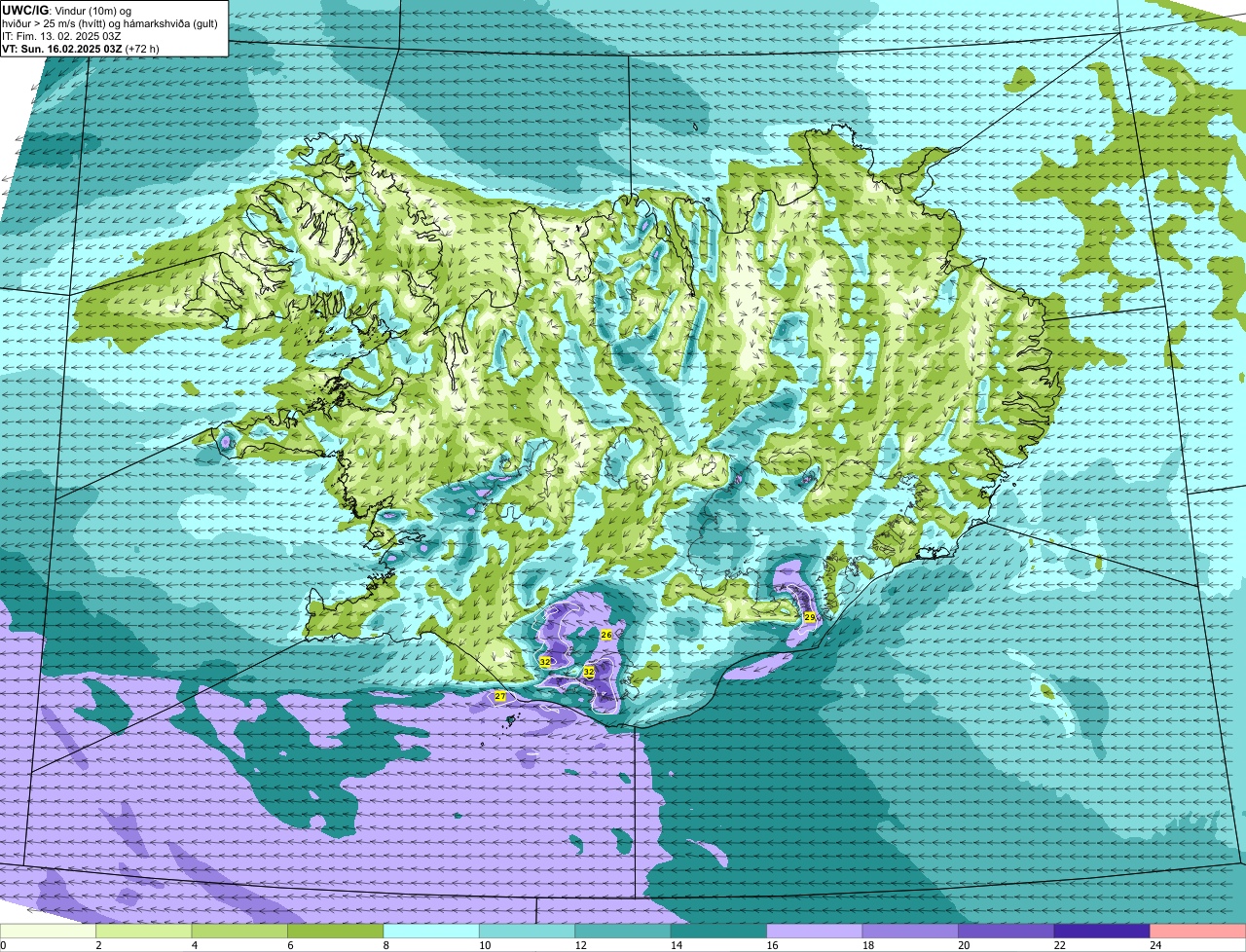Click the legend tick value '8'
1246x952 pixels.
[385, 945]
